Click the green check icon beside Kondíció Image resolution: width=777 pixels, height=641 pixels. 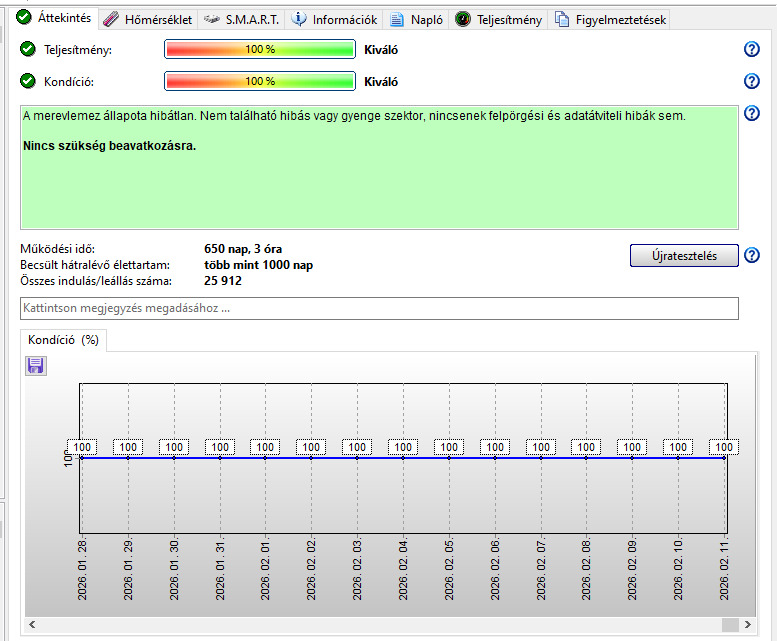pos(28,81)
